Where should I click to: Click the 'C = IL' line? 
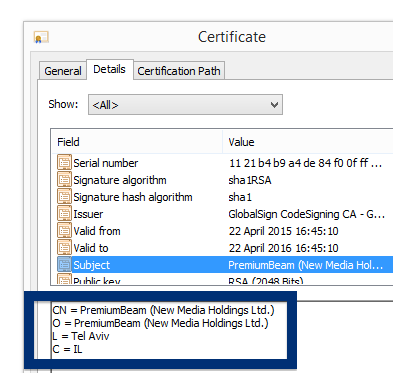click(x=67, y=349)
